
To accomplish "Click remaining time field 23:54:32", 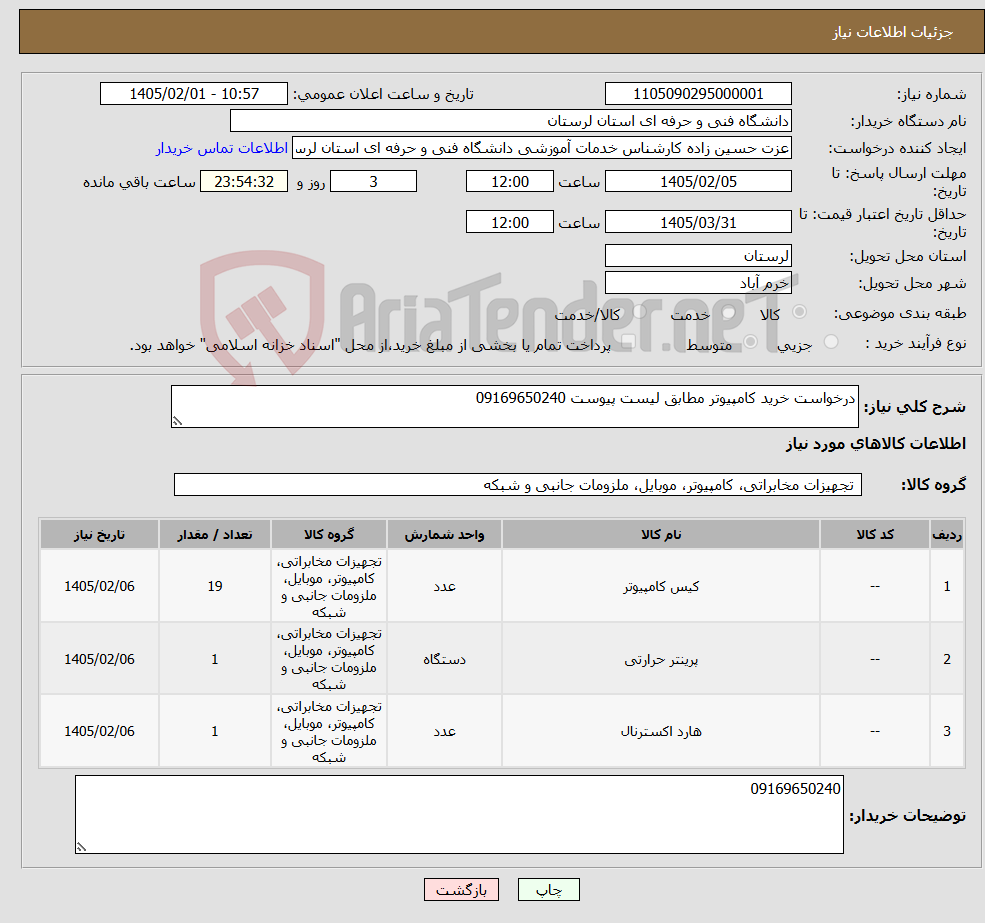I will click(244, 182).
